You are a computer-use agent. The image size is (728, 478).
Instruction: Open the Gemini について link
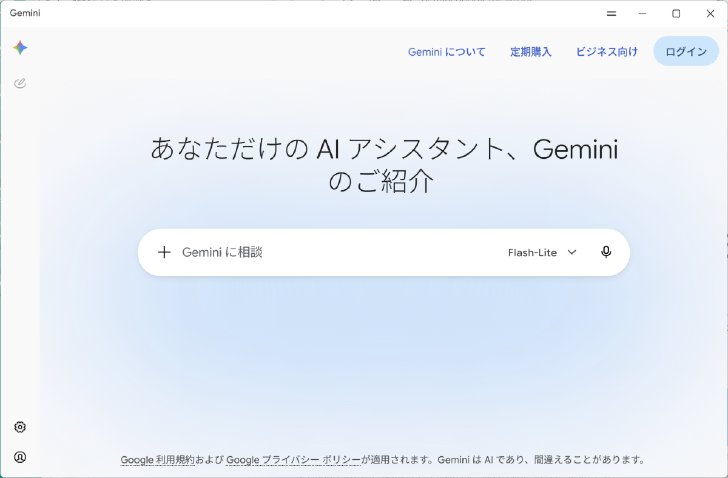pyautogui.click(x=447, y=52)
